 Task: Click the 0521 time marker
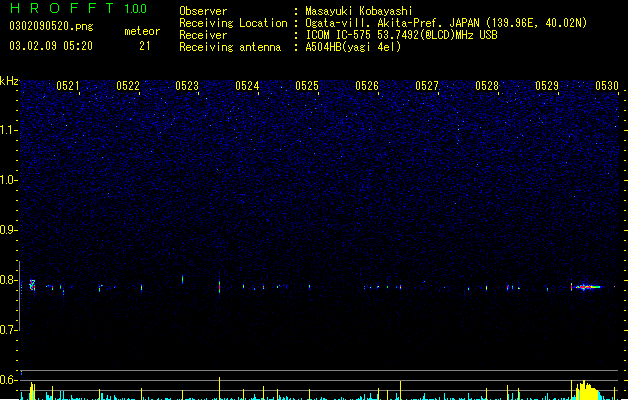[x=68, y=86]
